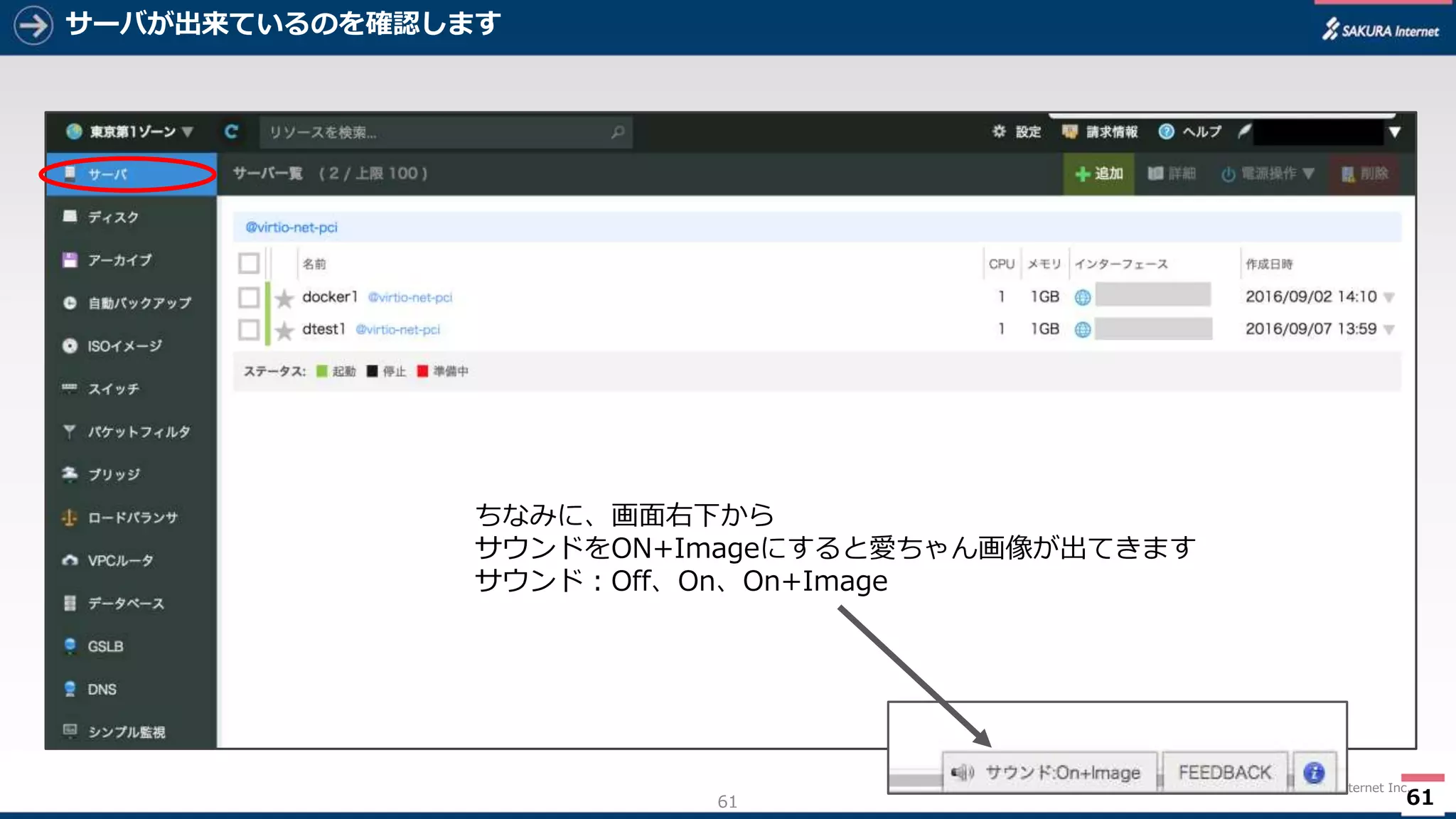Image resolution: width=1456 pixels, height=819 pixels.
Task: Select サーバ in the sidebar
Action: coord(132,174)
